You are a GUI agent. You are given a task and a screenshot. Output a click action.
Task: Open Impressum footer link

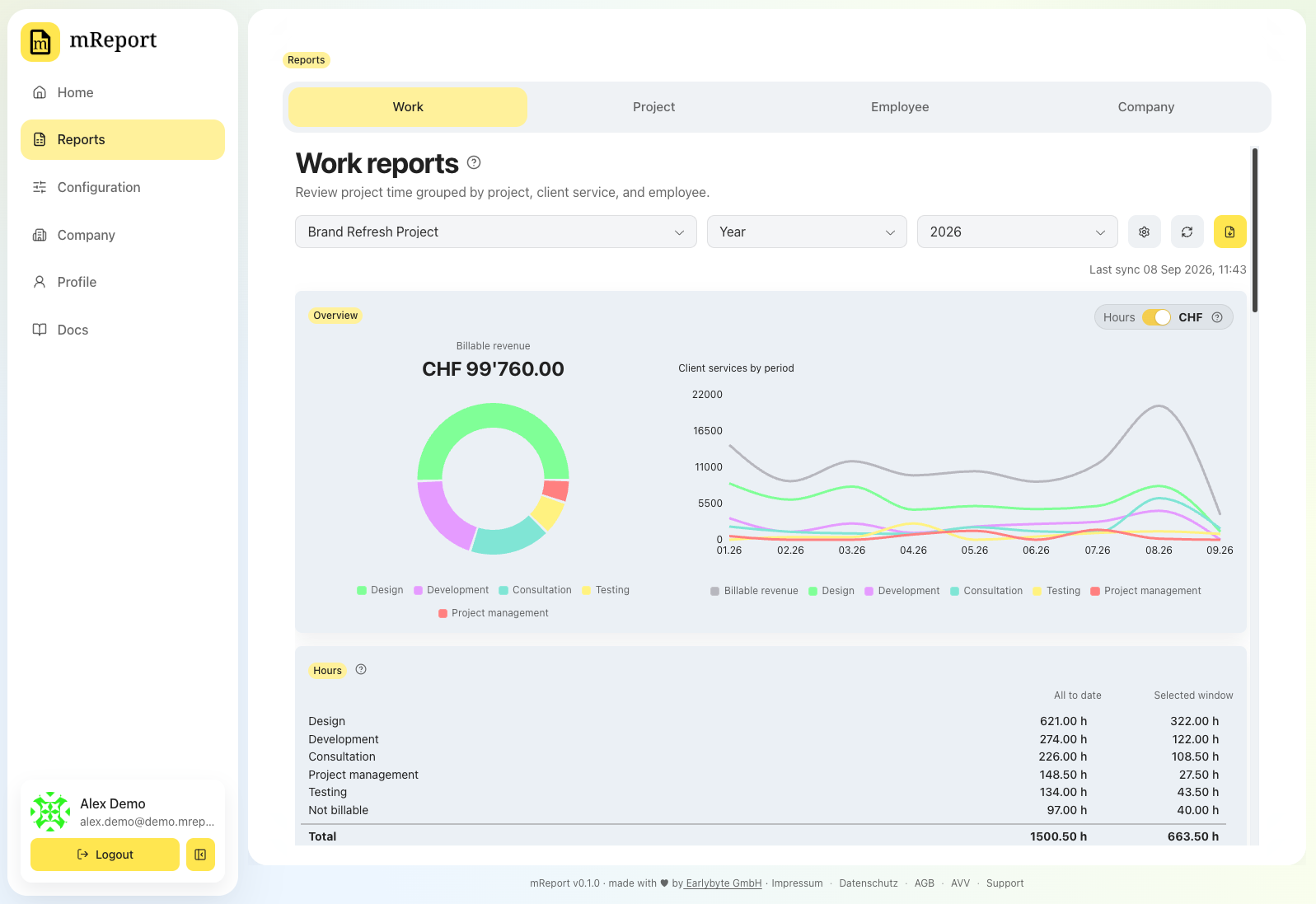point(797,883)
